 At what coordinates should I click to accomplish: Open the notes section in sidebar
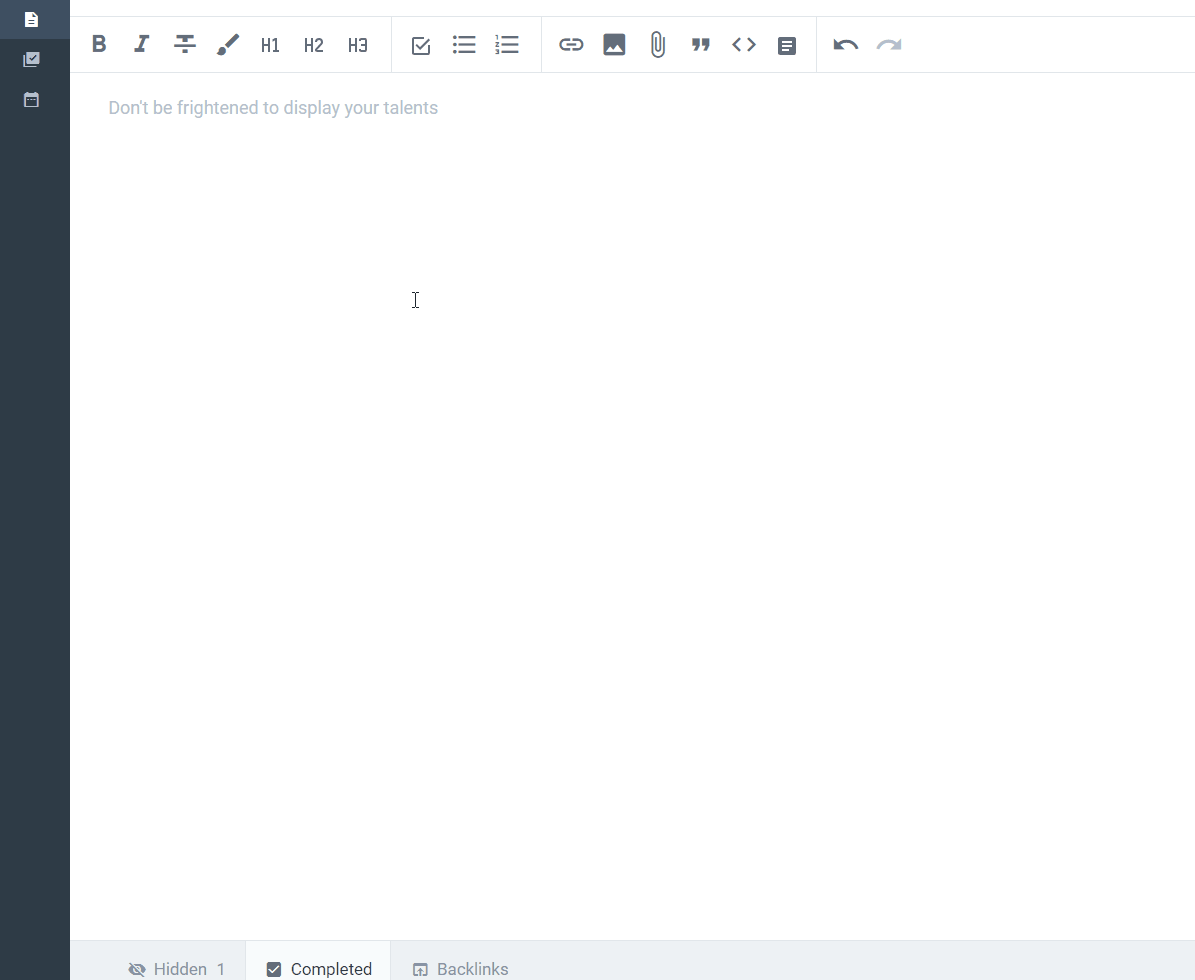[31, 19]
